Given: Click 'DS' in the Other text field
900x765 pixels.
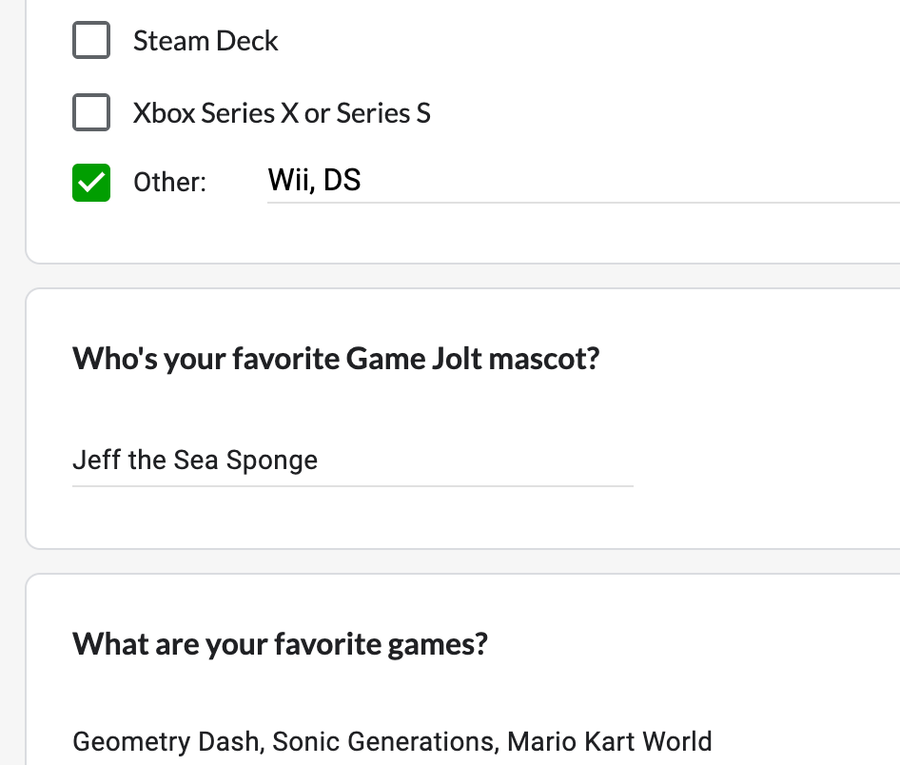Looking at the screenshot, I should pyautogui.click(x=342, y=180).
